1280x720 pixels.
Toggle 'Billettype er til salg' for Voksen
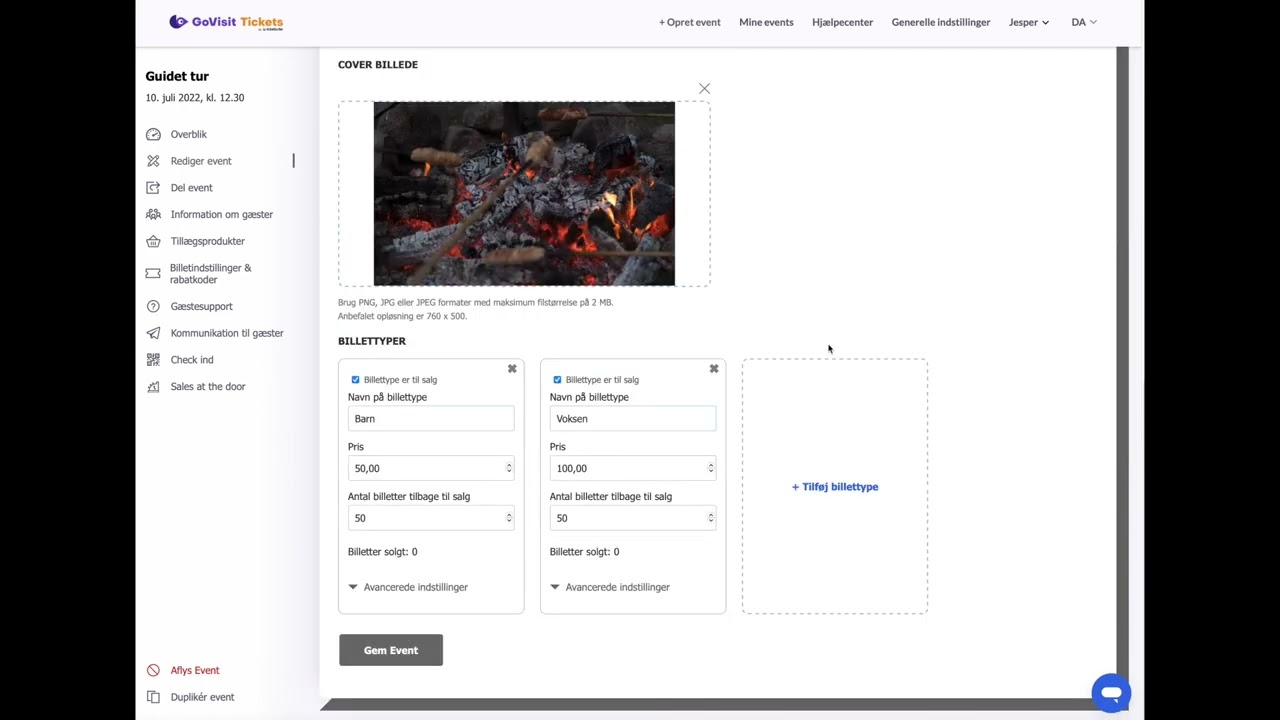pos(557,380)
